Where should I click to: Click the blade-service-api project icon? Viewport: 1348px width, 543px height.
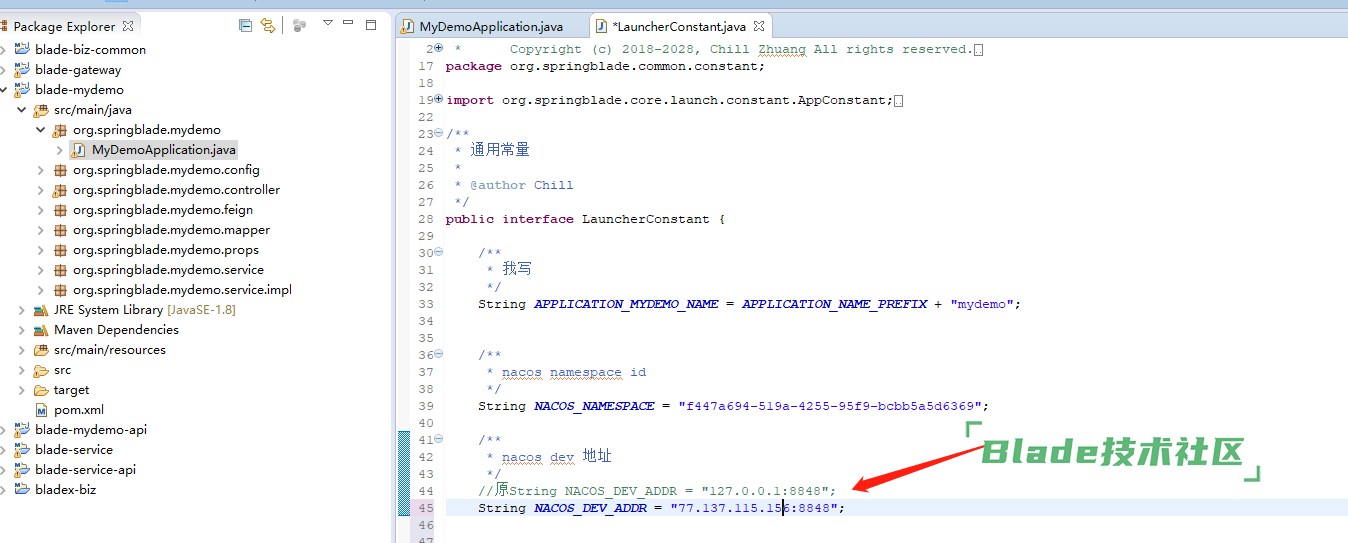(x=22, y=469)
